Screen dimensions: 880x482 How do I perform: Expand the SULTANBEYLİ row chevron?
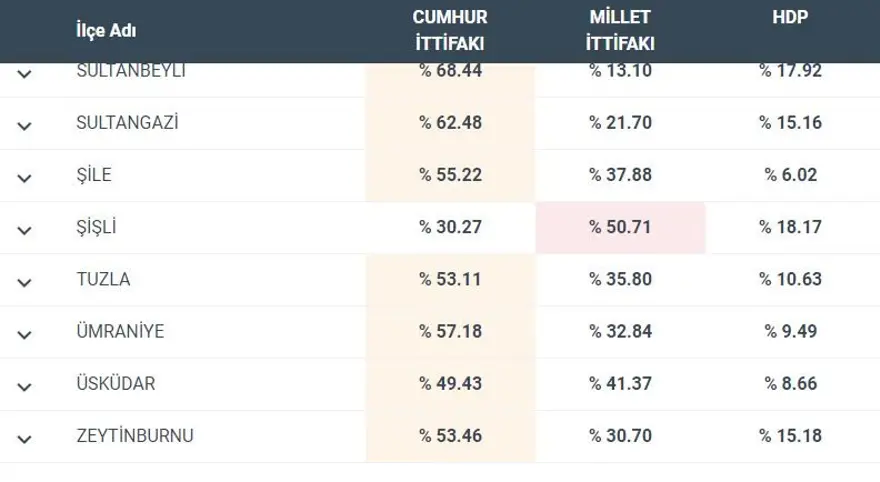[25, 73]
